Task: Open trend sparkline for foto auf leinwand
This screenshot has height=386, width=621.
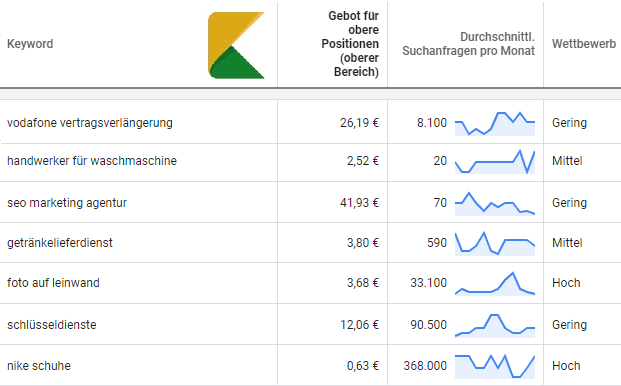Action: click(495, 283)
